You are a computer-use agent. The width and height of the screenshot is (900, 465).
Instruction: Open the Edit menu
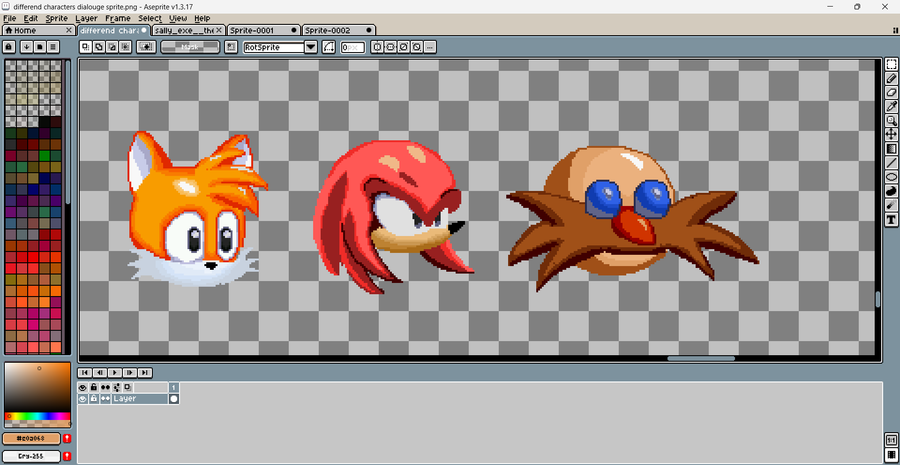pyautogui.click(x=30, y=18)
